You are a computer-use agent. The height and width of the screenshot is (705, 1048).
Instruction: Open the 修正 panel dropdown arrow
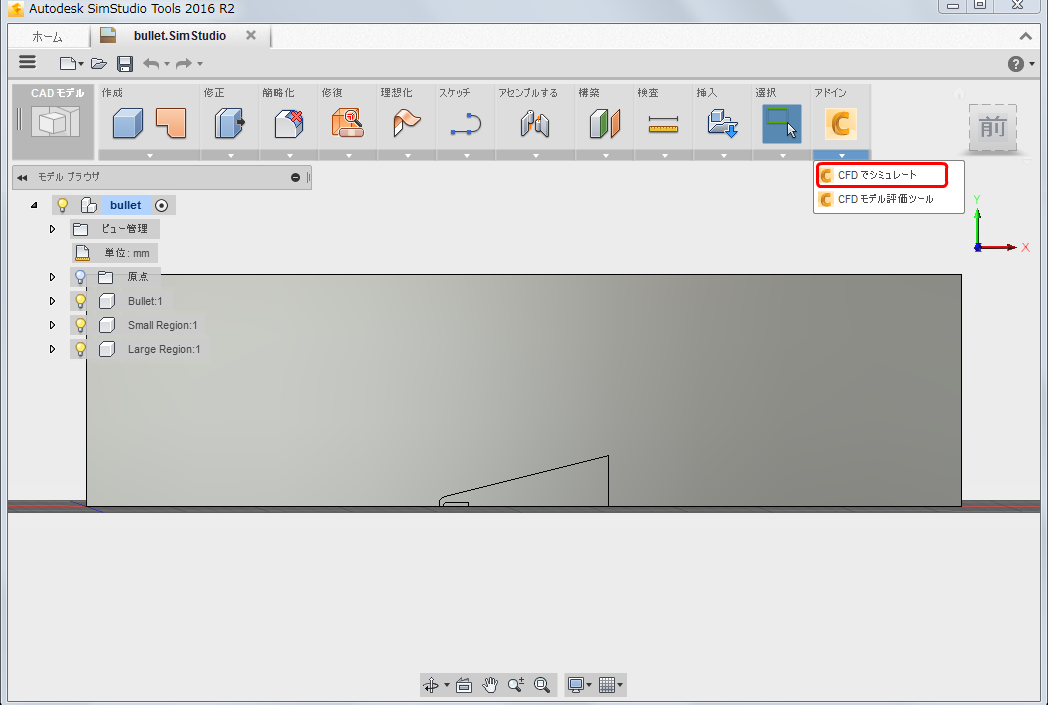[x=231, y=155]
